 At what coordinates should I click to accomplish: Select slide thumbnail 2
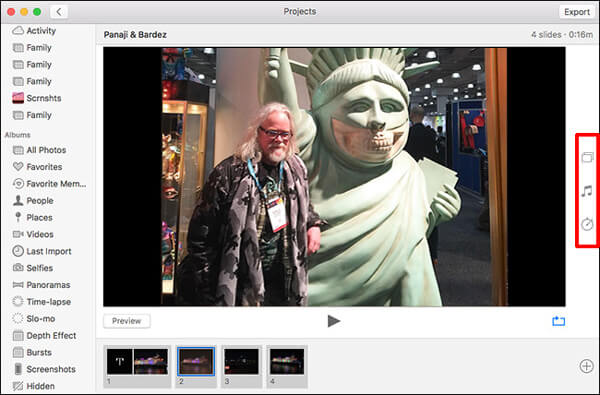click(196, 361)
